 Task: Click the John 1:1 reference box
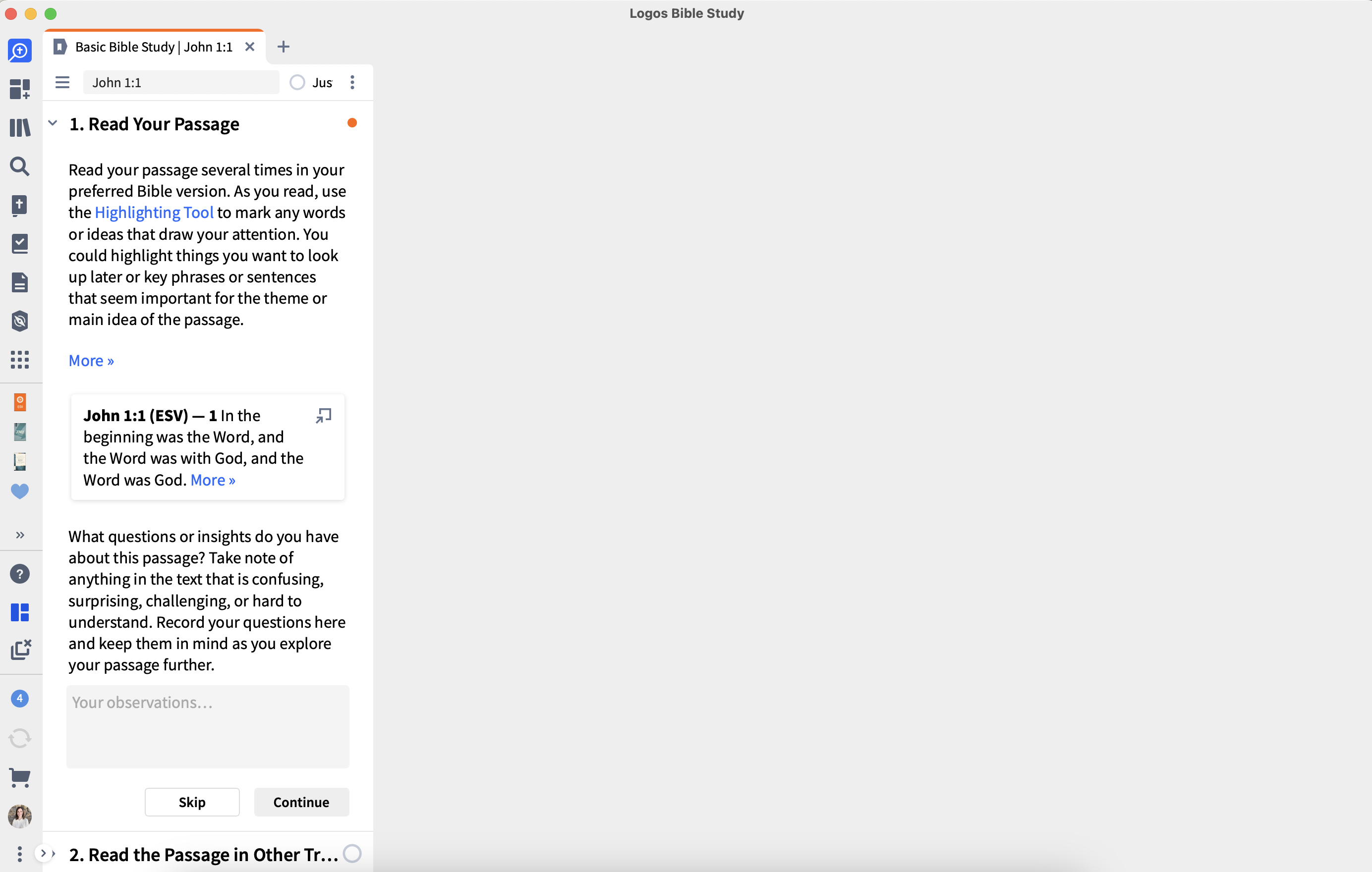181,83
